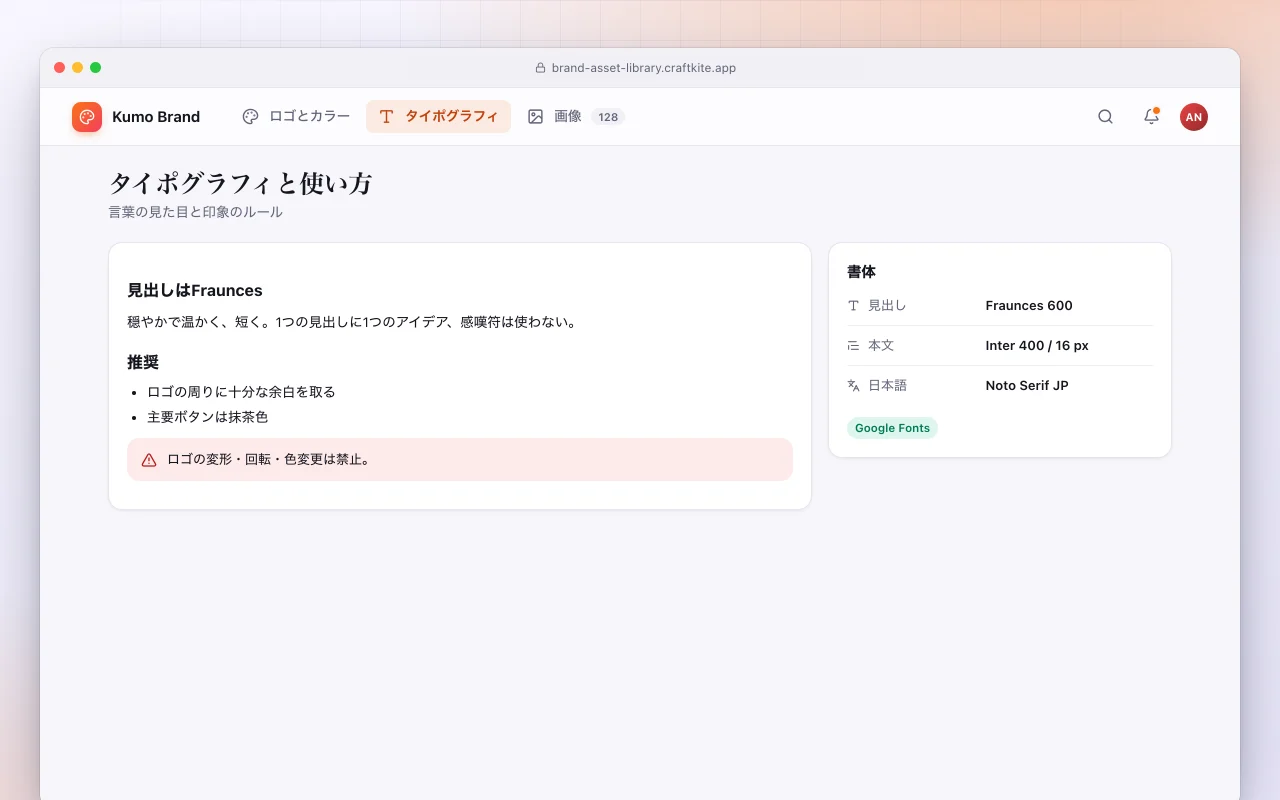
Task: Click the Kumo Brand title text
Action: (x=156, y=117)
